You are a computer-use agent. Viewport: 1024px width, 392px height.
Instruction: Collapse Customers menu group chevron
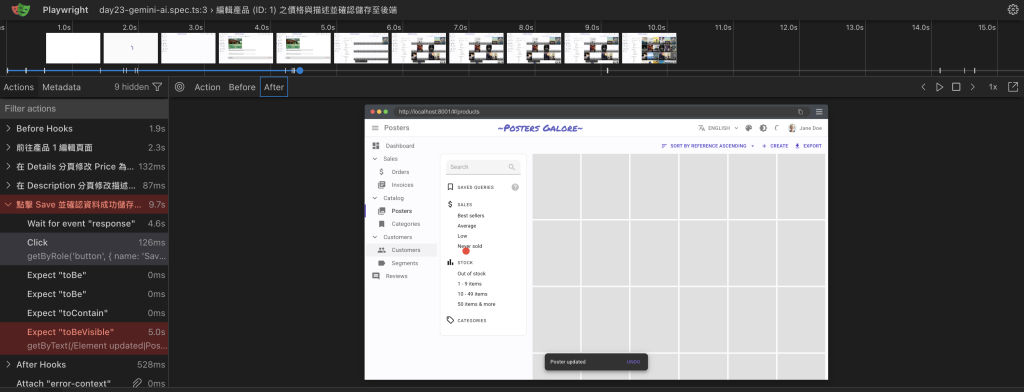point(375,237)
